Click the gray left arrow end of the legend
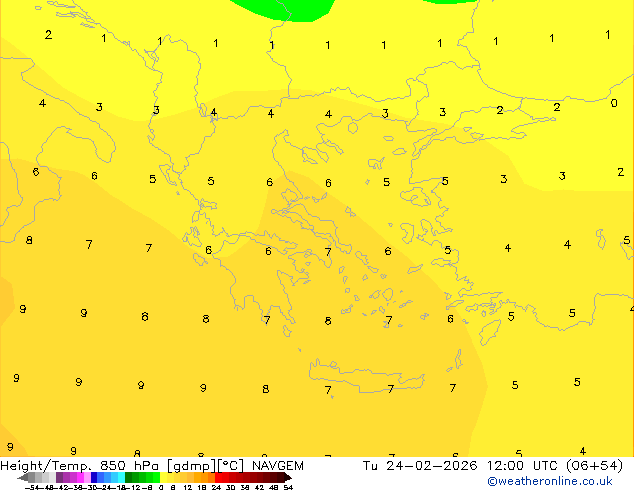Viewport: 634px width, 490px height. tap(22, 478)
